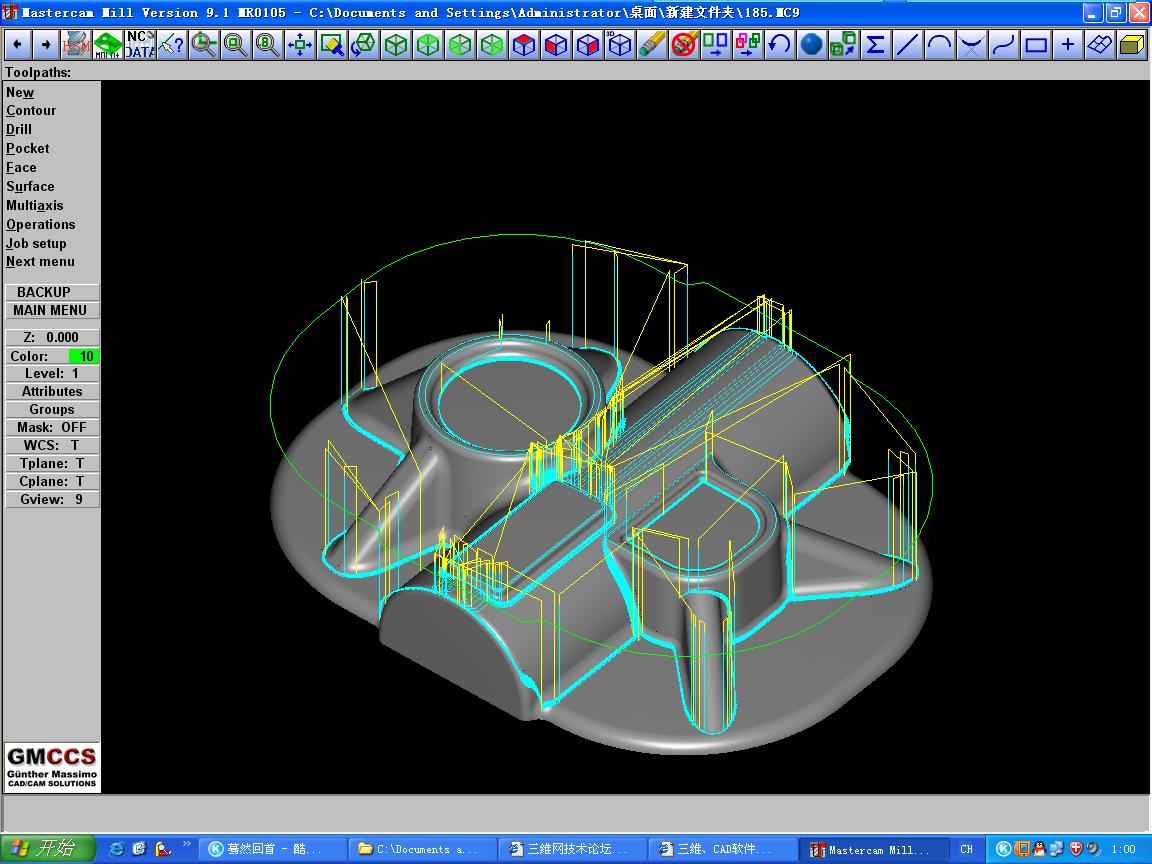
Task: Click the Repaint screen brush icon
Action: (x=332, y=46)
